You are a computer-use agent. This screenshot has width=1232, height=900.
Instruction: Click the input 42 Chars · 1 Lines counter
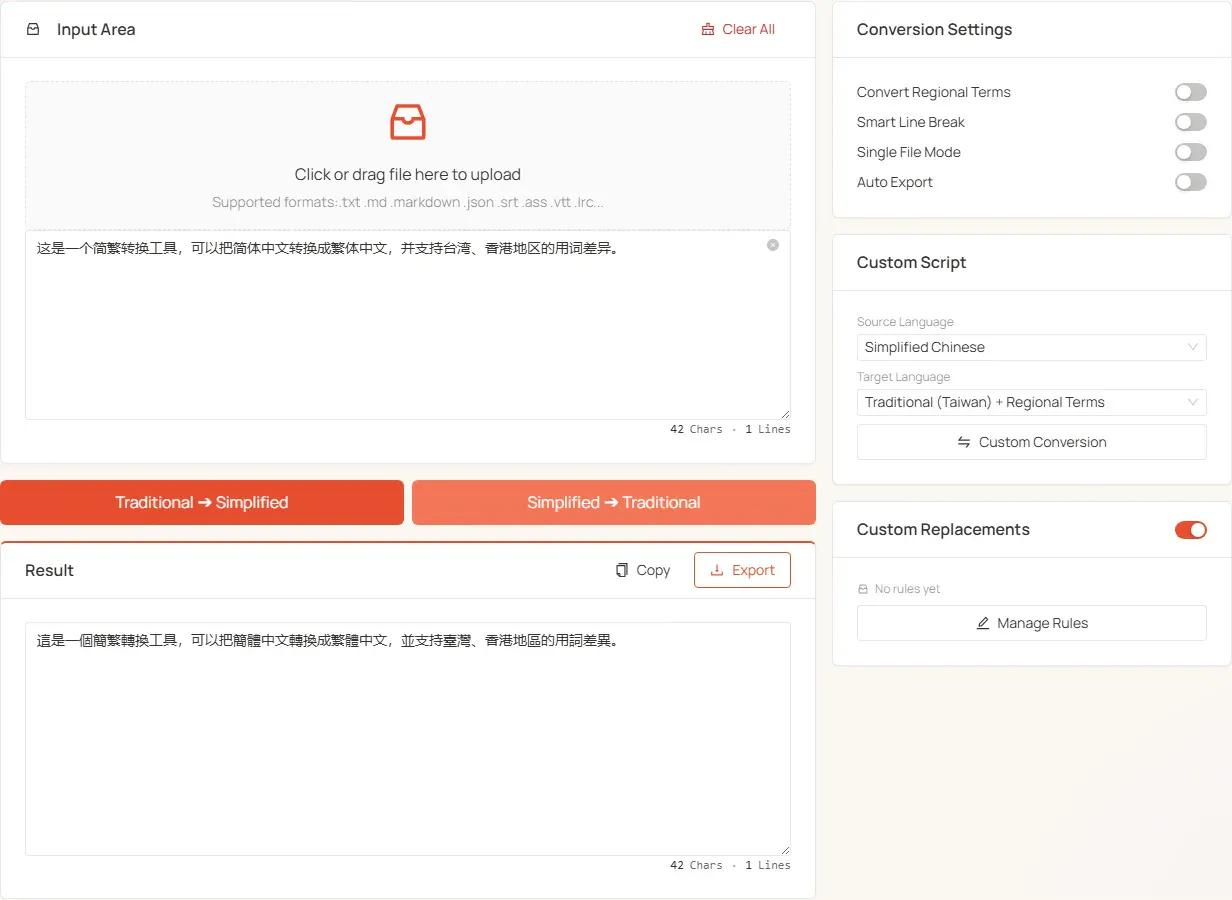(x=730, y=429)
